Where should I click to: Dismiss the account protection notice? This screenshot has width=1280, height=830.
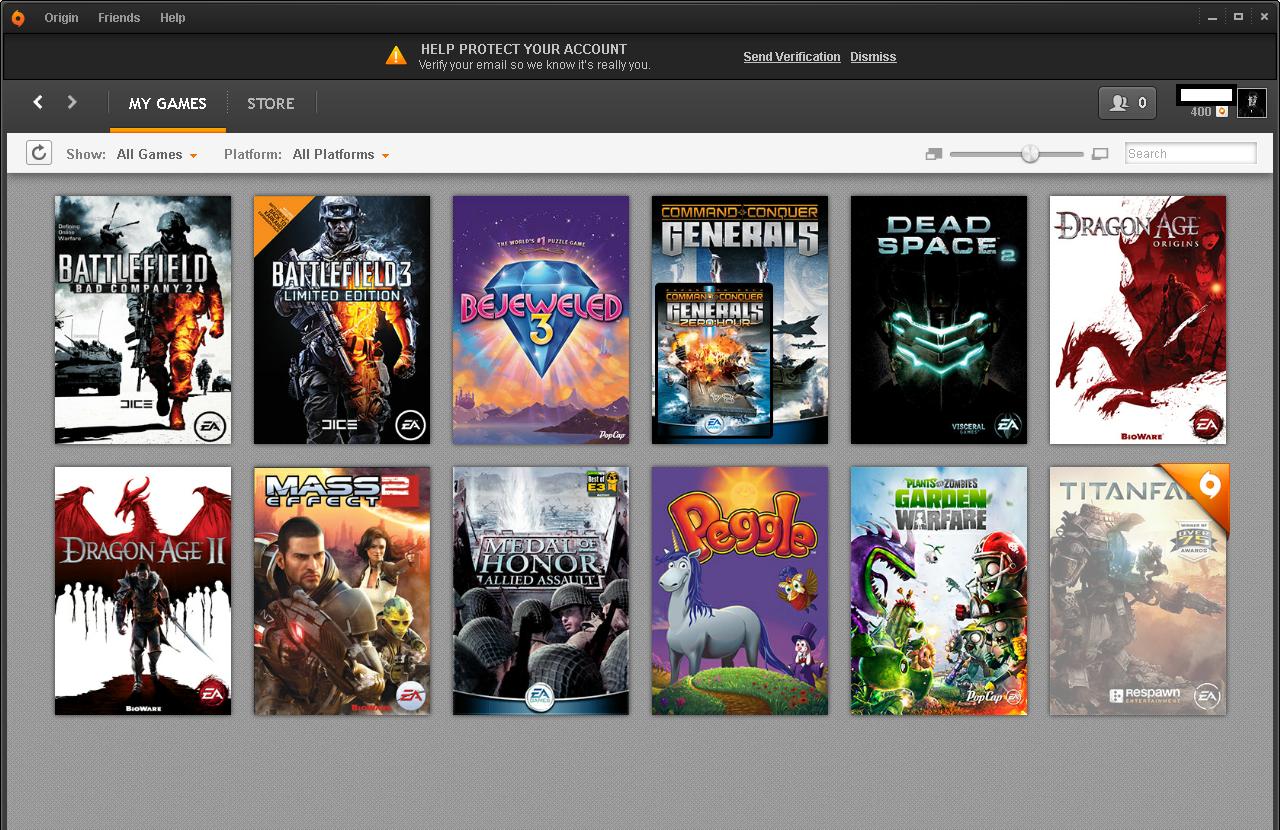(x=873, y=57)
